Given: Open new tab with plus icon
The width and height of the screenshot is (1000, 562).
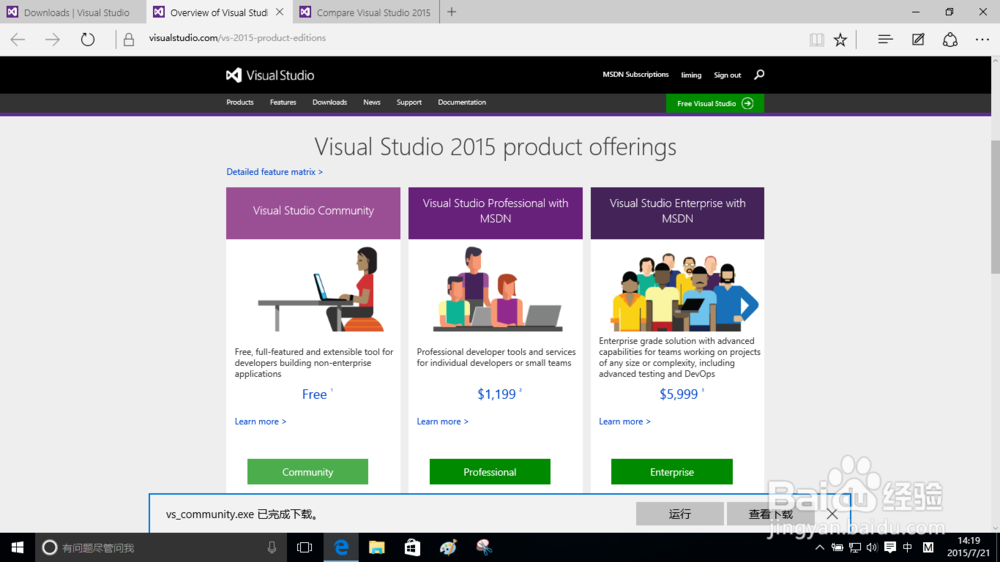Looking at the screenshot, I should pyautogui.click(x=452, y=11).
